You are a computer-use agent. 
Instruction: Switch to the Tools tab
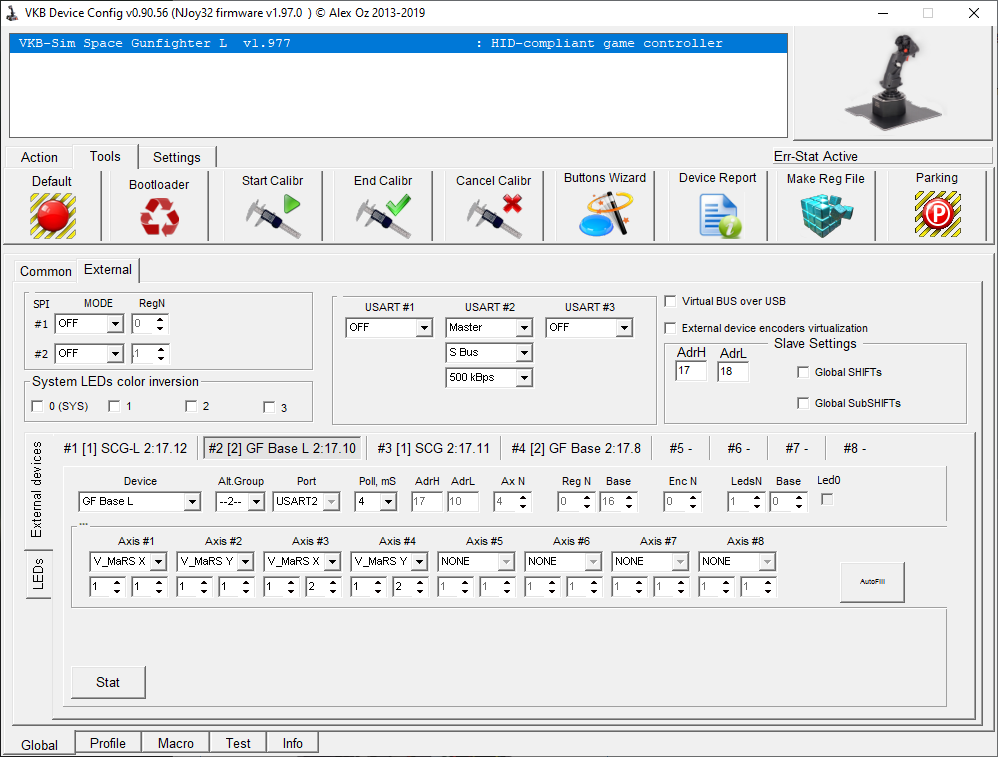(x=105, y=156)
